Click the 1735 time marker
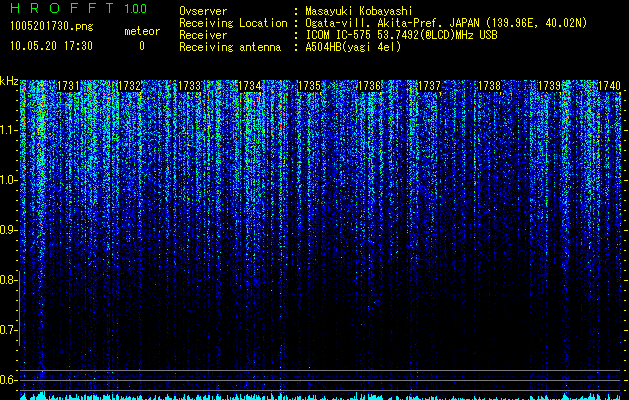The height and width of the screenshot is (400, 629). [310, 86]
